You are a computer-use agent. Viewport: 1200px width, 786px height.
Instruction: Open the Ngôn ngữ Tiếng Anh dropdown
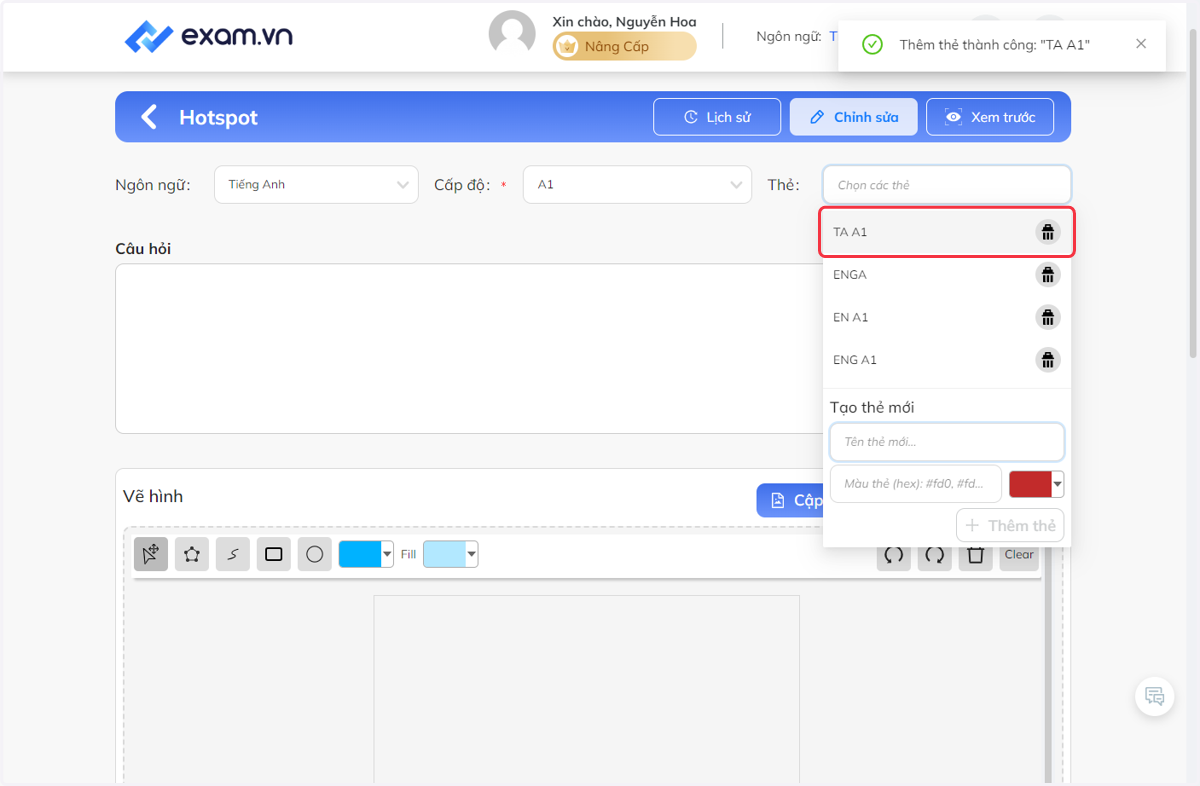coord(316,185)
